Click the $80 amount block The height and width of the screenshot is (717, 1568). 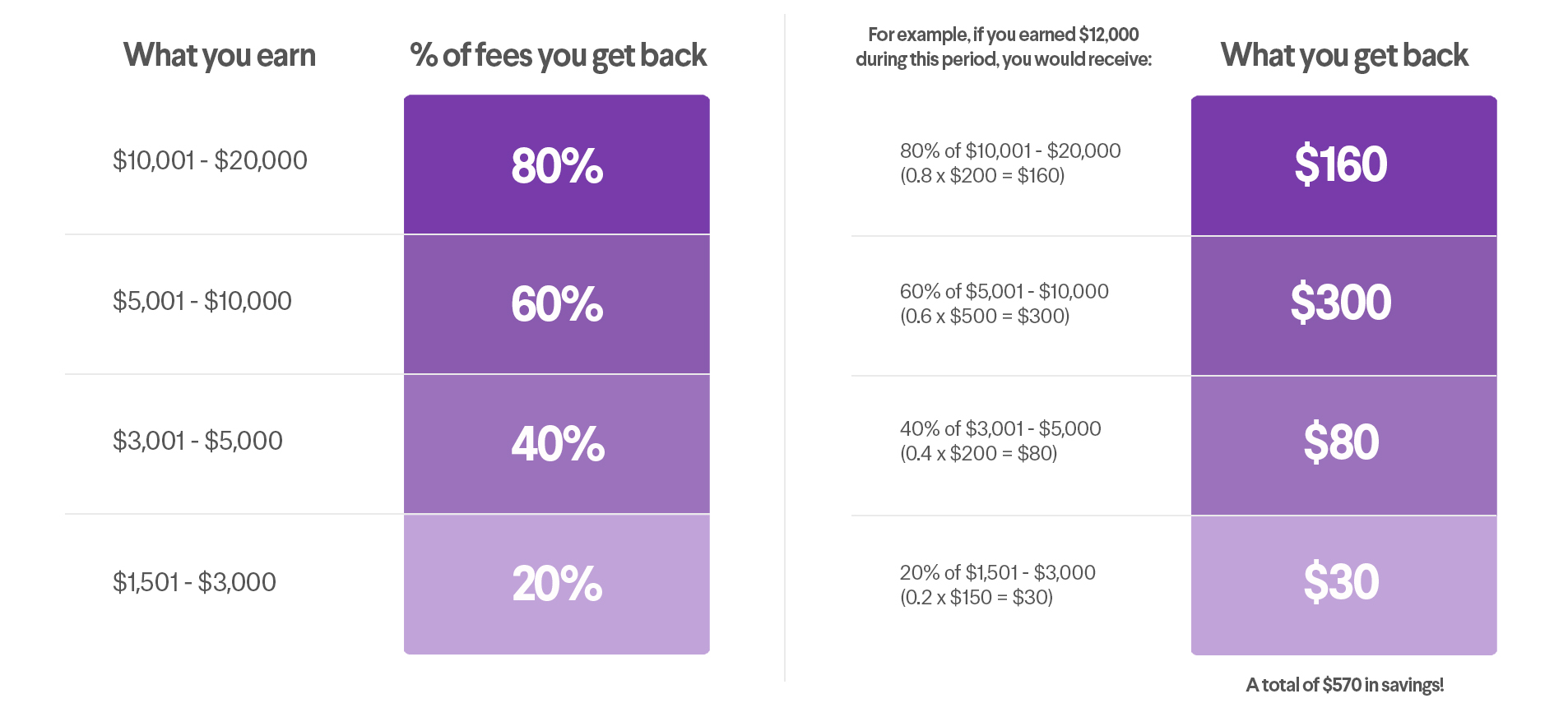[1343, 444]
